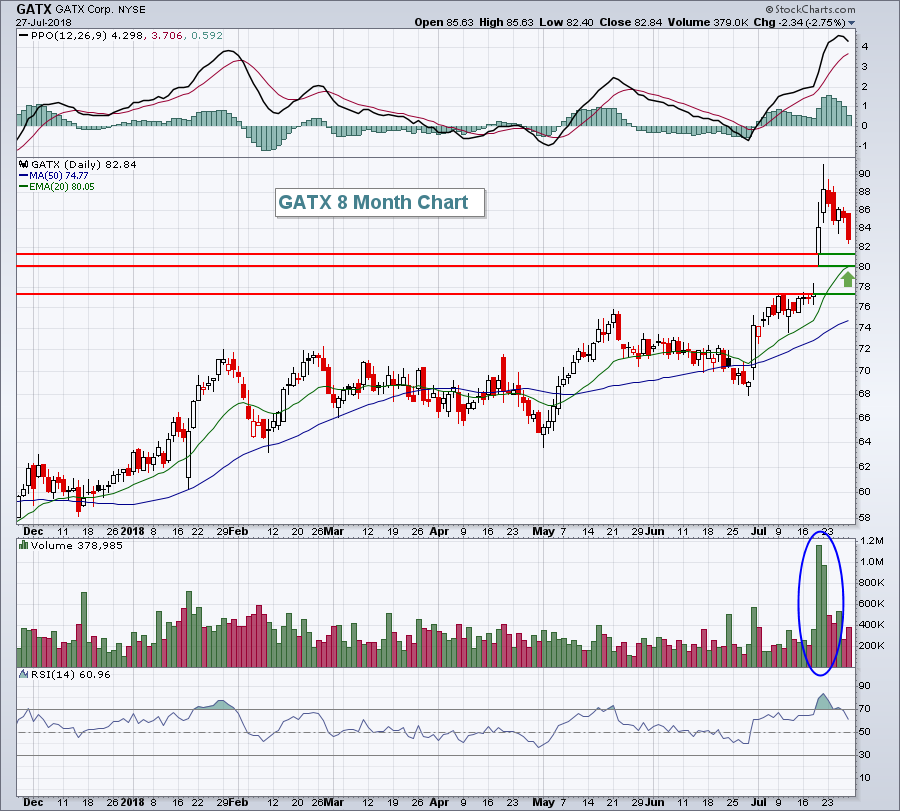Click the 'GATX 8 Month Chart' title box
This screenshot has width=900, height=811.
(379, 203)
